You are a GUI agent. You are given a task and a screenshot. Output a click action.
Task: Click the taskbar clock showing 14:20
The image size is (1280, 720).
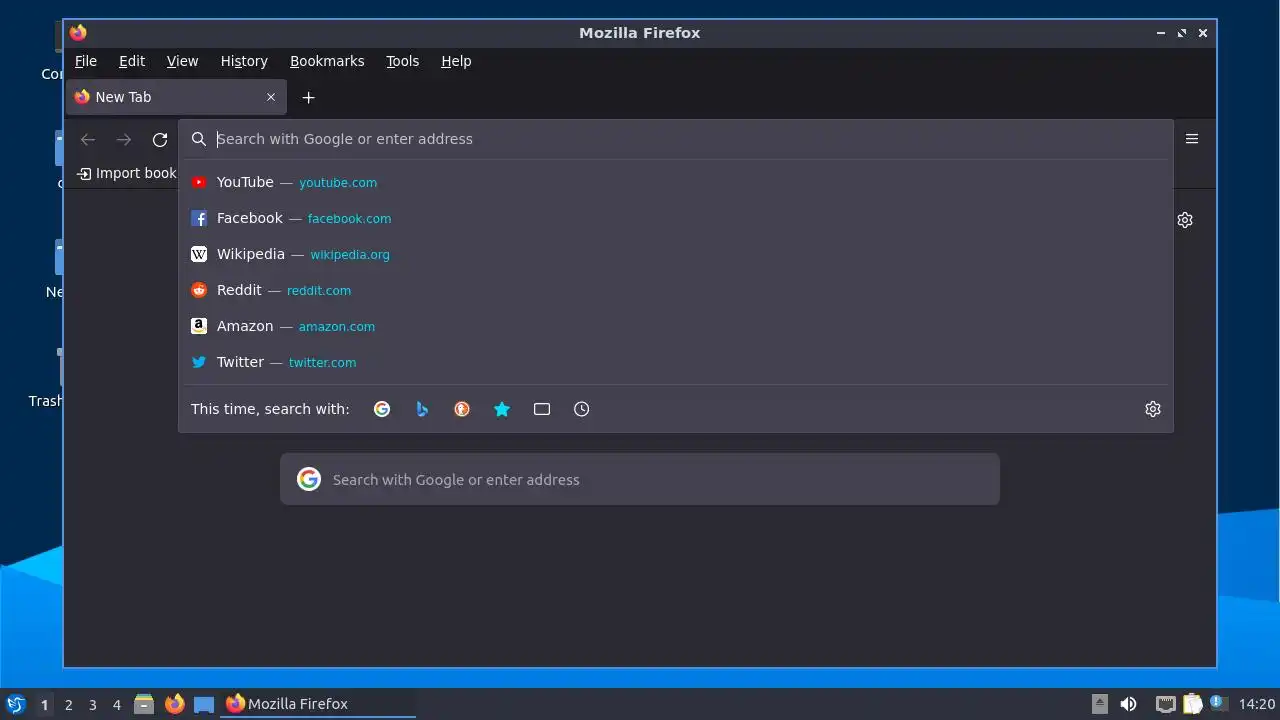1257,704
